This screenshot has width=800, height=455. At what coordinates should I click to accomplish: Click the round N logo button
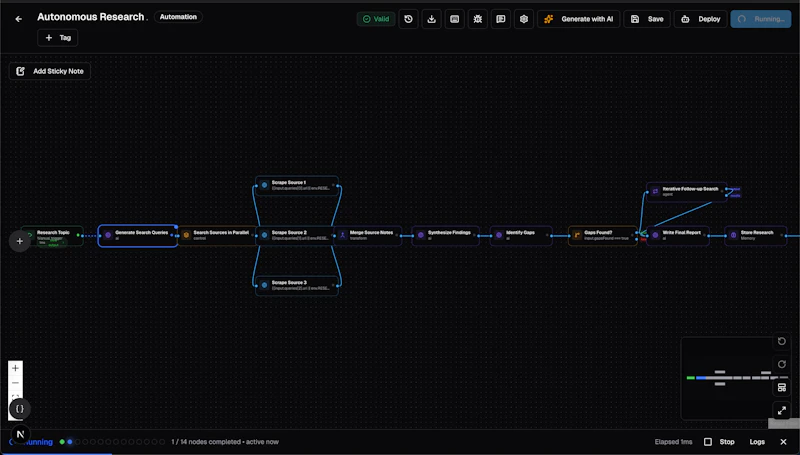pyautogui.click(x=20, y=434)
